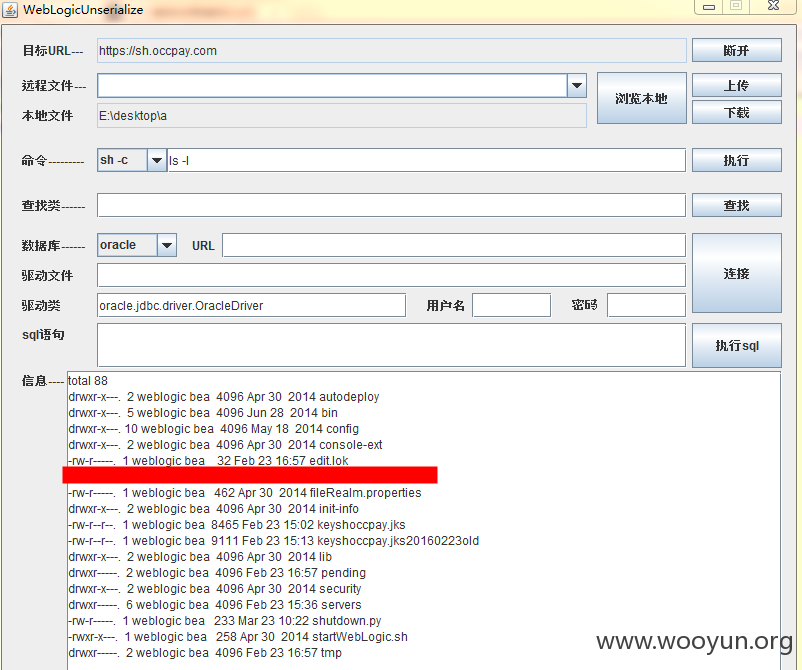Run query with 执行sql button

[737, 345]
